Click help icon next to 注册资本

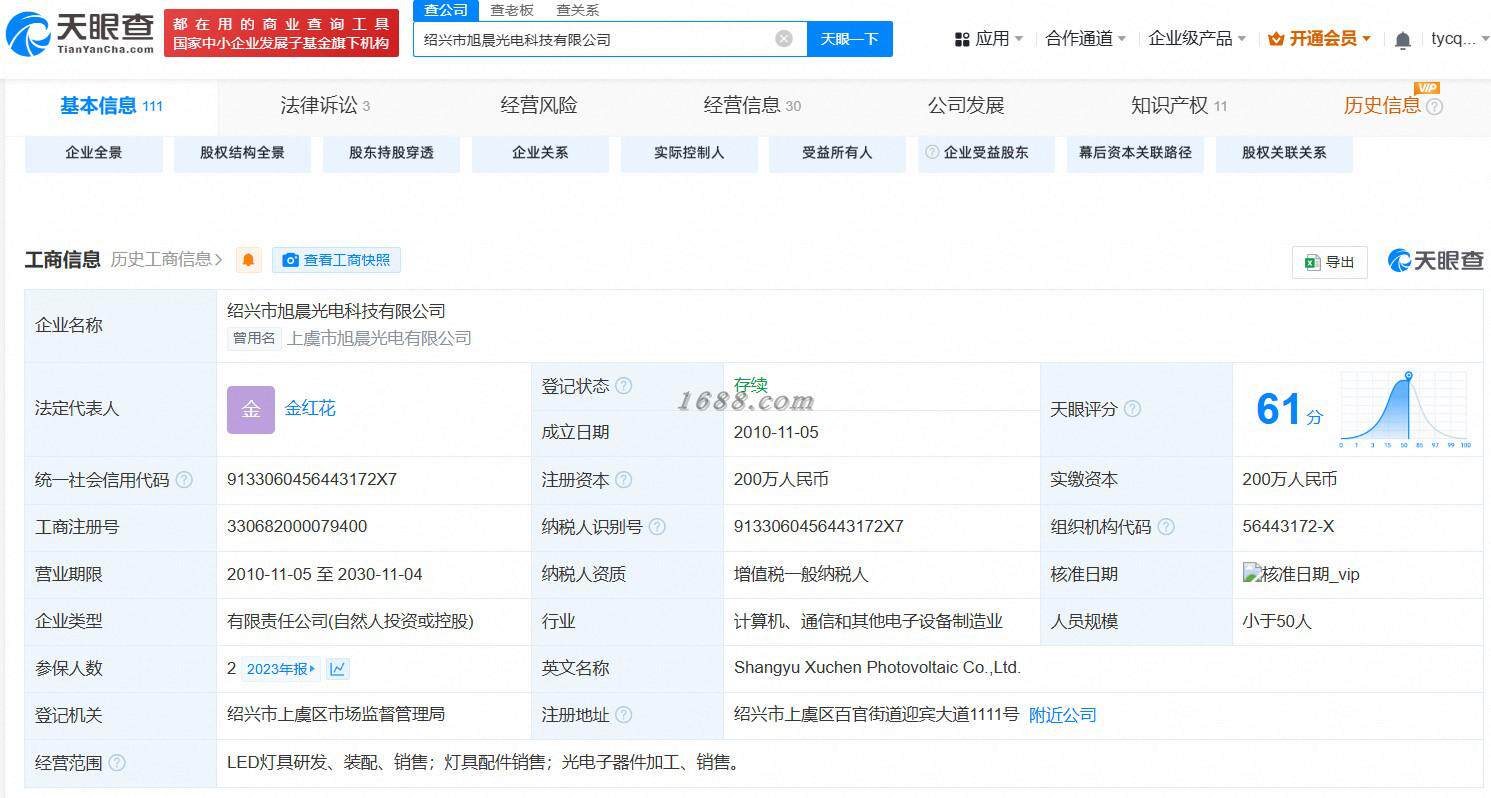click(624, 480)
